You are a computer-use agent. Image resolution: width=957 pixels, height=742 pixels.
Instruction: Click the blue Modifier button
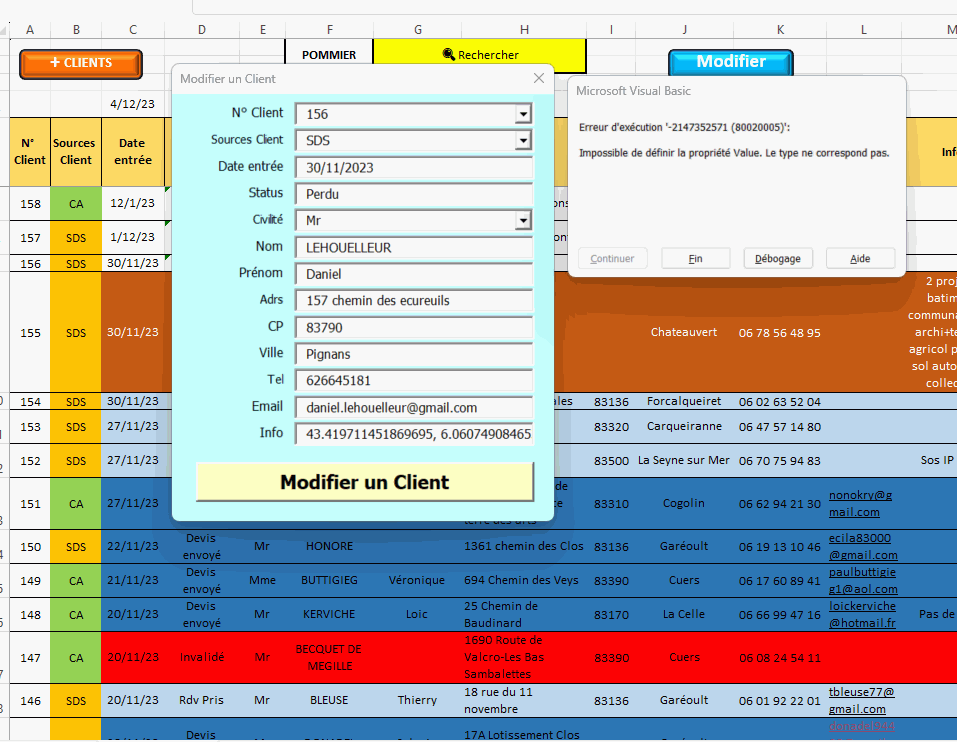(x=731, y=62)
